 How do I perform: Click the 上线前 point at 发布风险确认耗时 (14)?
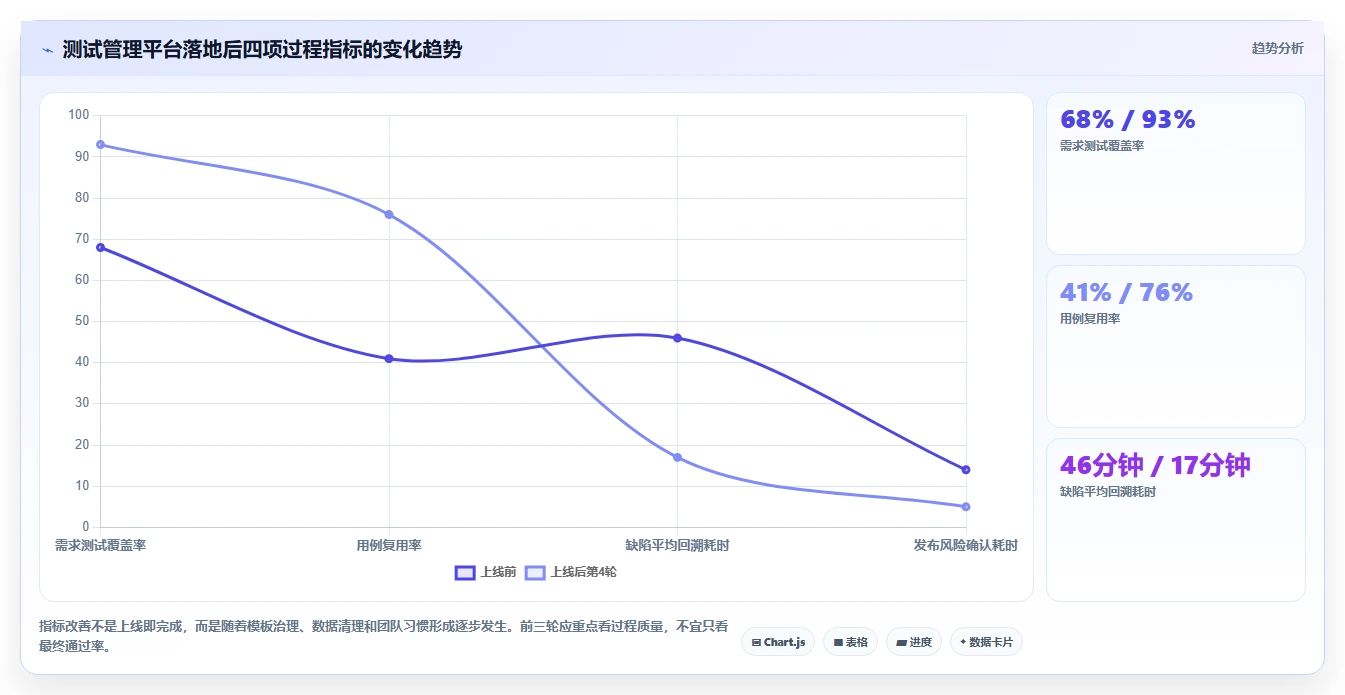click(x=966, y=469)
